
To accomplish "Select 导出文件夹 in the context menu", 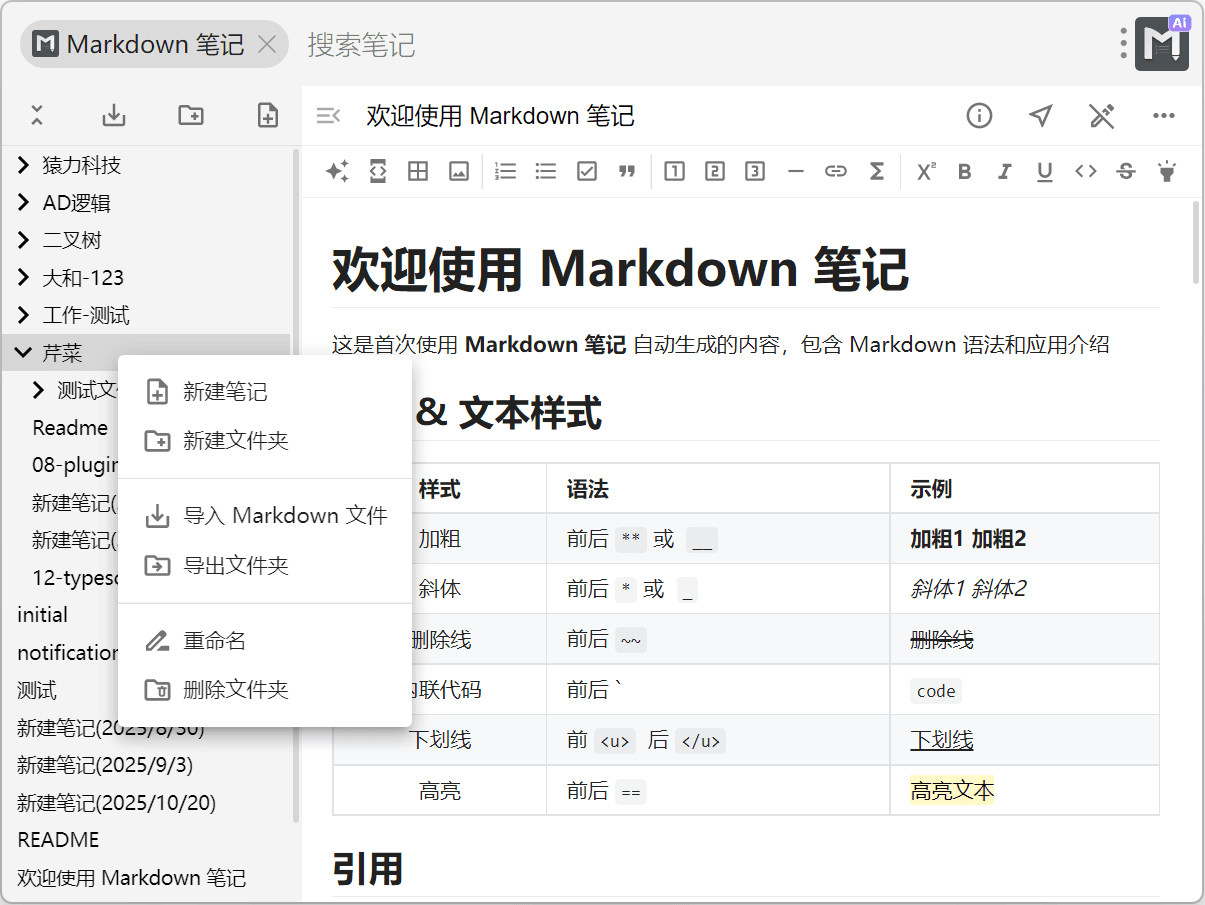I will pyautogui.click(x=235, y=565).
